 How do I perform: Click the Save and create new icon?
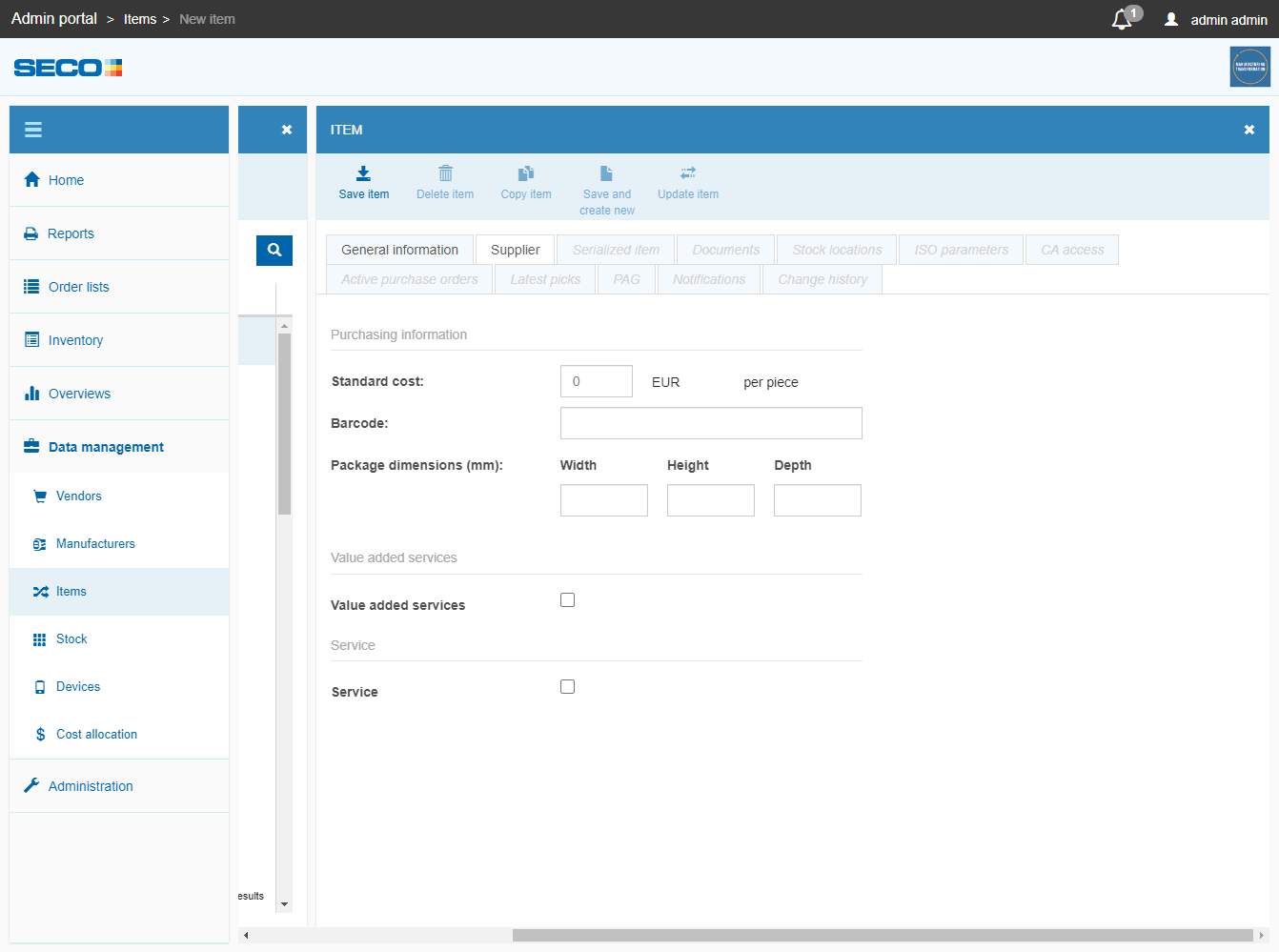[606, 173]
